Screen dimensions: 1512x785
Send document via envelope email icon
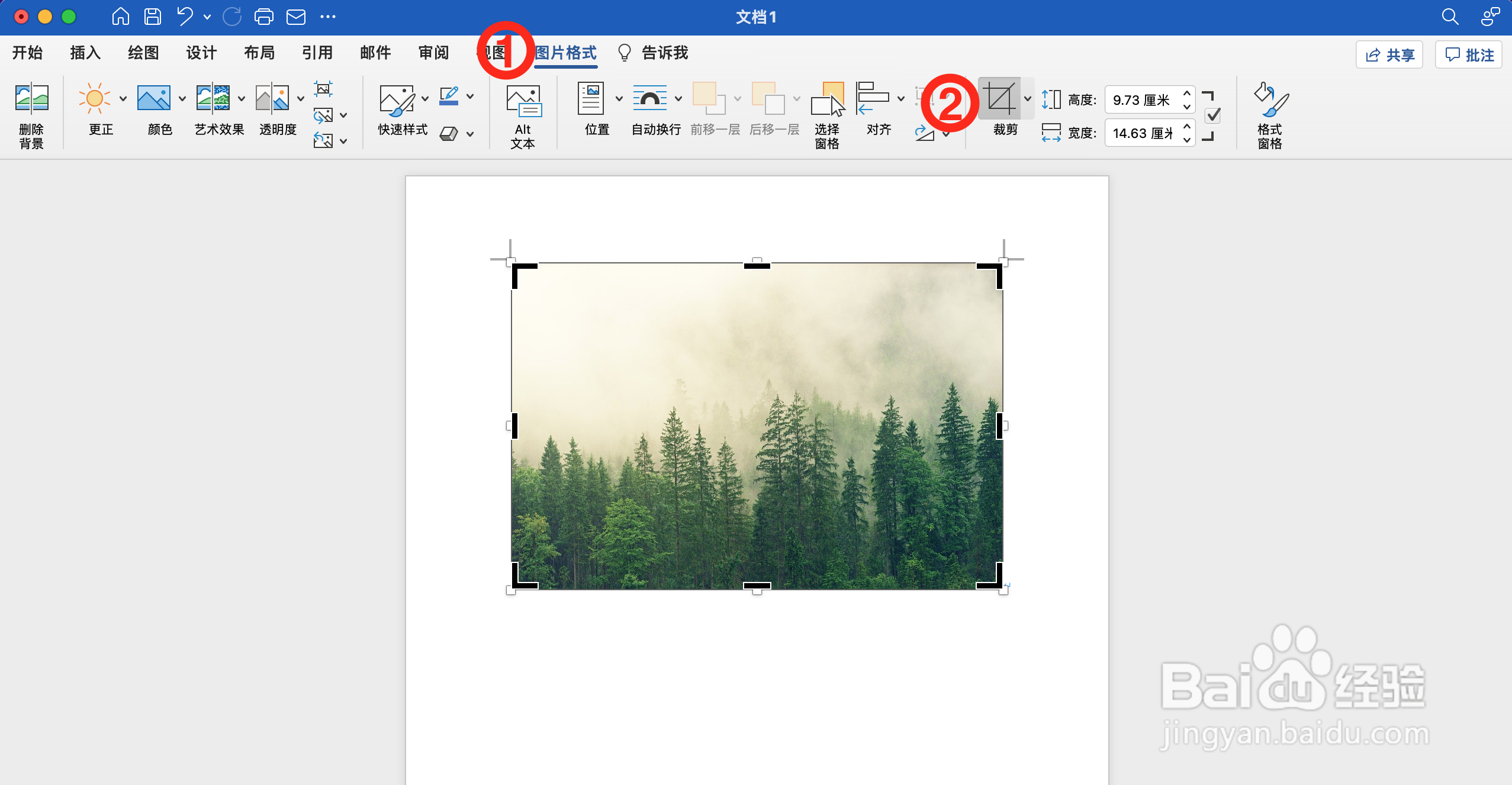(296, 17)
